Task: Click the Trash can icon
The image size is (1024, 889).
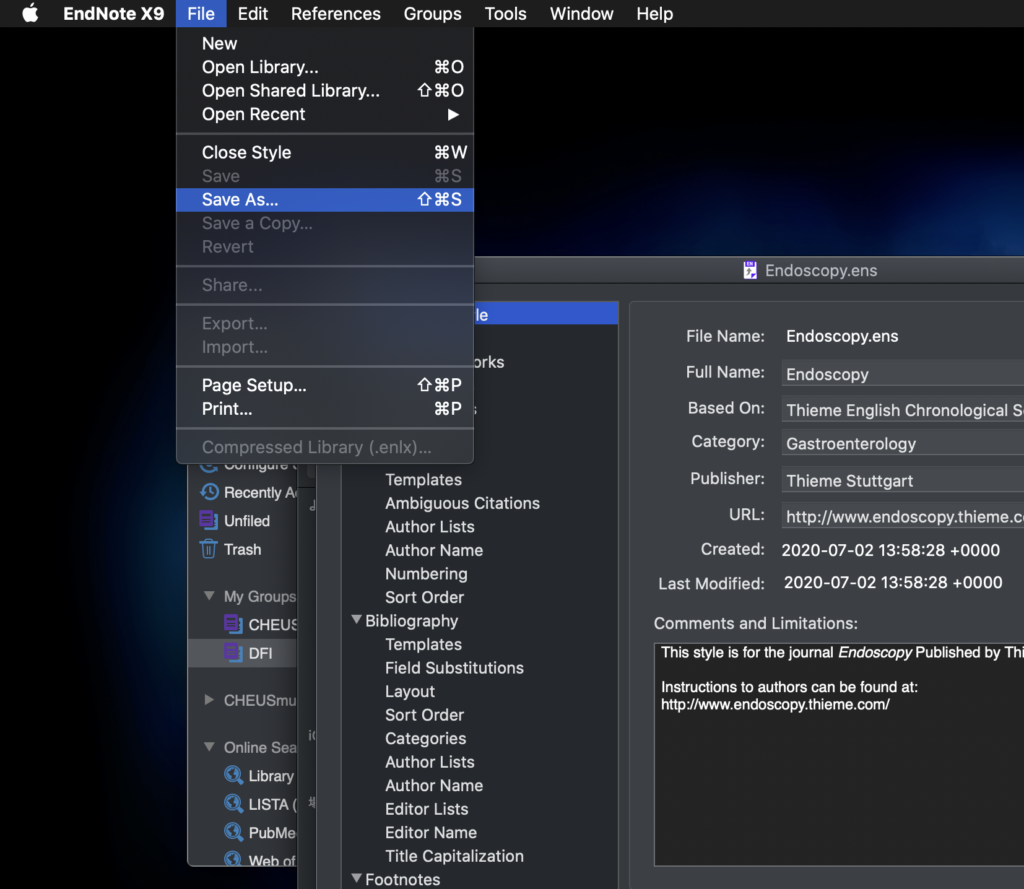Action: click(x=208, y=549)
